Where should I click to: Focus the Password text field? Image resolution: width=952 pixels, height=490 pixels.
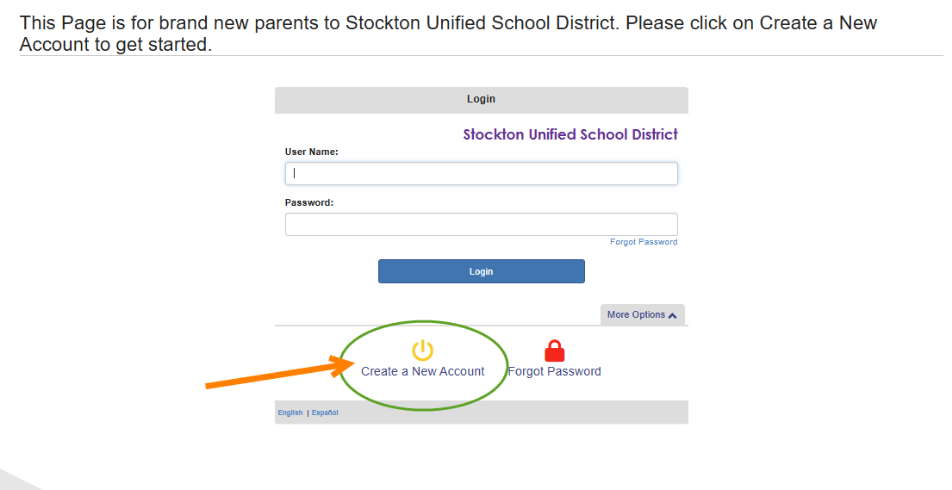pos(481,224)
